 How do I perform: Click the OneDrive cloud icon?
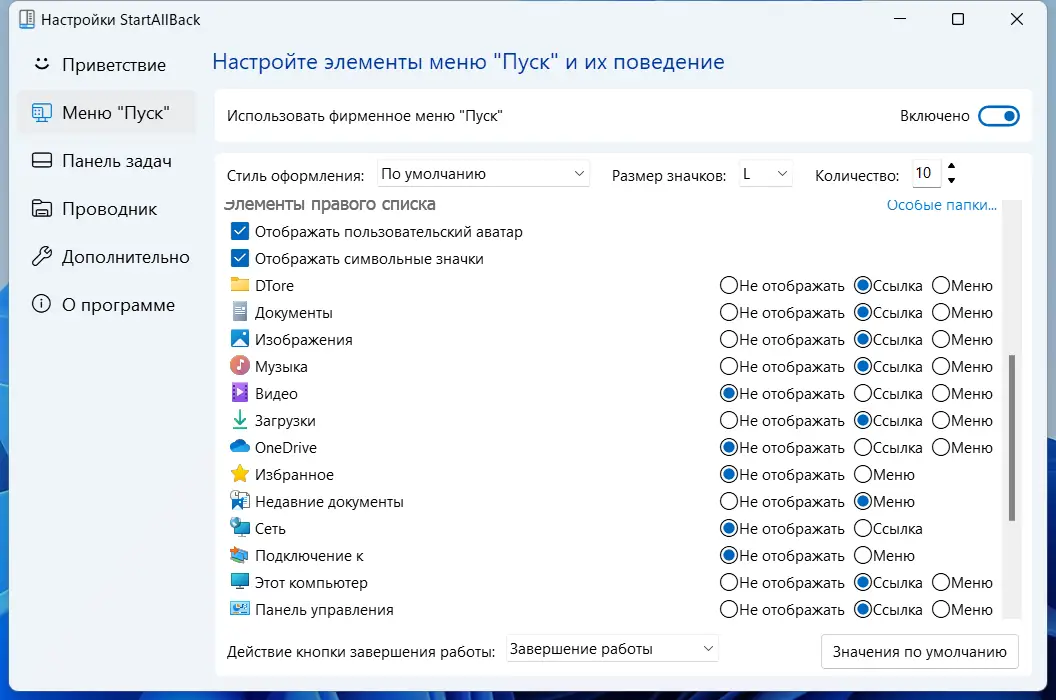(240, 447)
